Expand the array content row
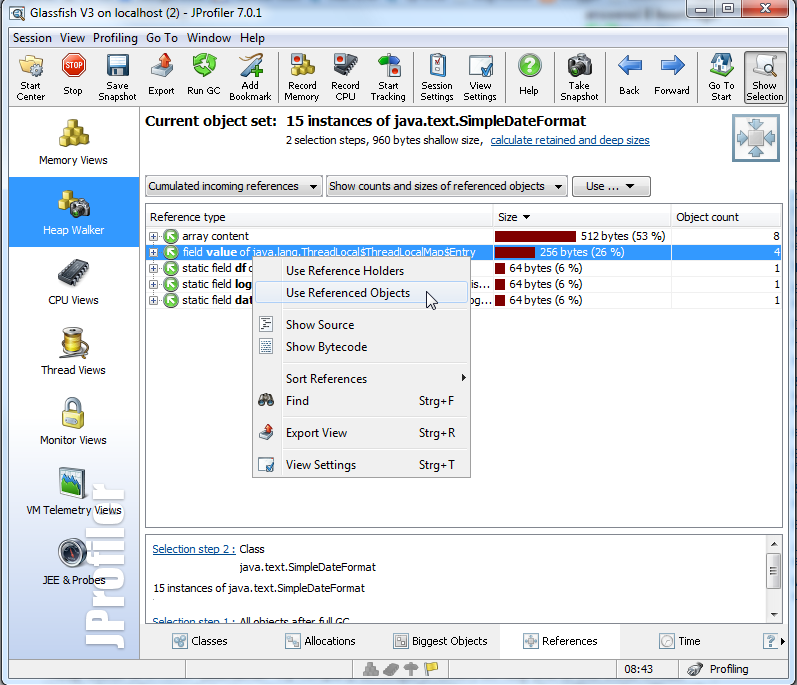The width and height of the screenshot is (797, 685). pos(154,236)
